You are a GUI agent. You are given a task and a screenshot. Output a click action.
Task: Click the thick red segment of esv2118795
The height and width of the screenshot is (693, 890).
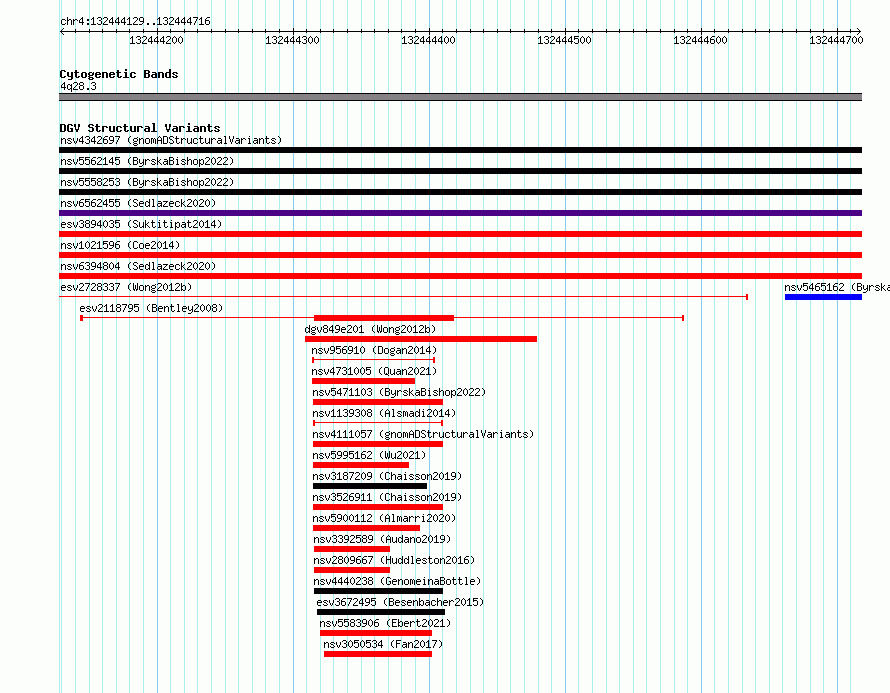click(384, 318)
